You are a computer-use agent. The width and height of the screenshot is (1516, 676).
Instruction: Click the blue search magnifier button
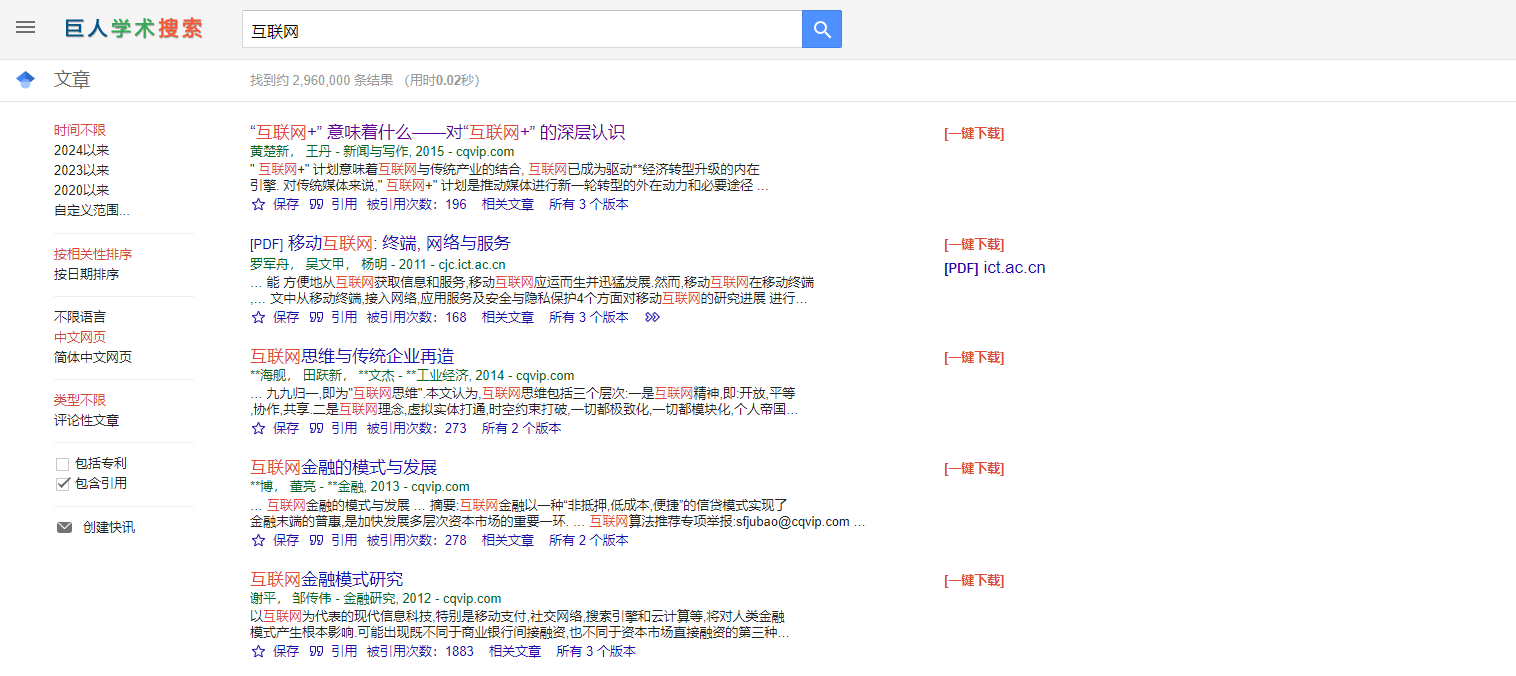pos(822,29)
